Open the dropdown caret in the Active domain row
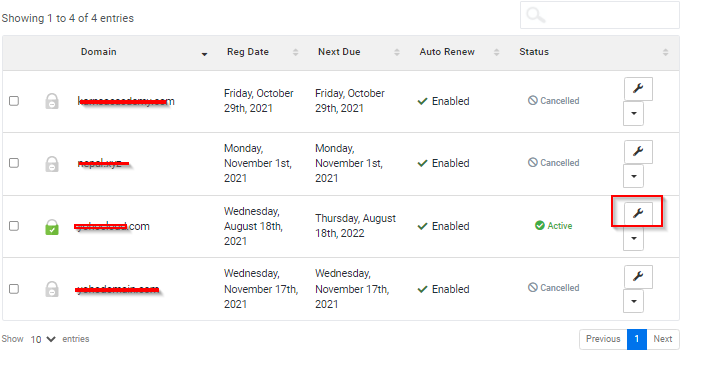 pos(633,239)
